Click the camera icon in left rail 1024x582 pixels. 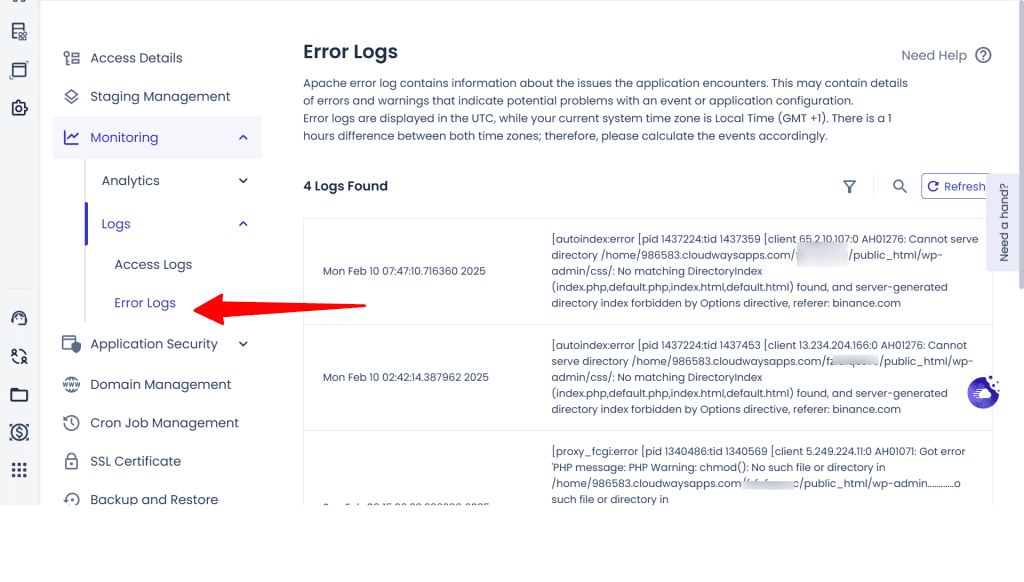tap(19, 108)
